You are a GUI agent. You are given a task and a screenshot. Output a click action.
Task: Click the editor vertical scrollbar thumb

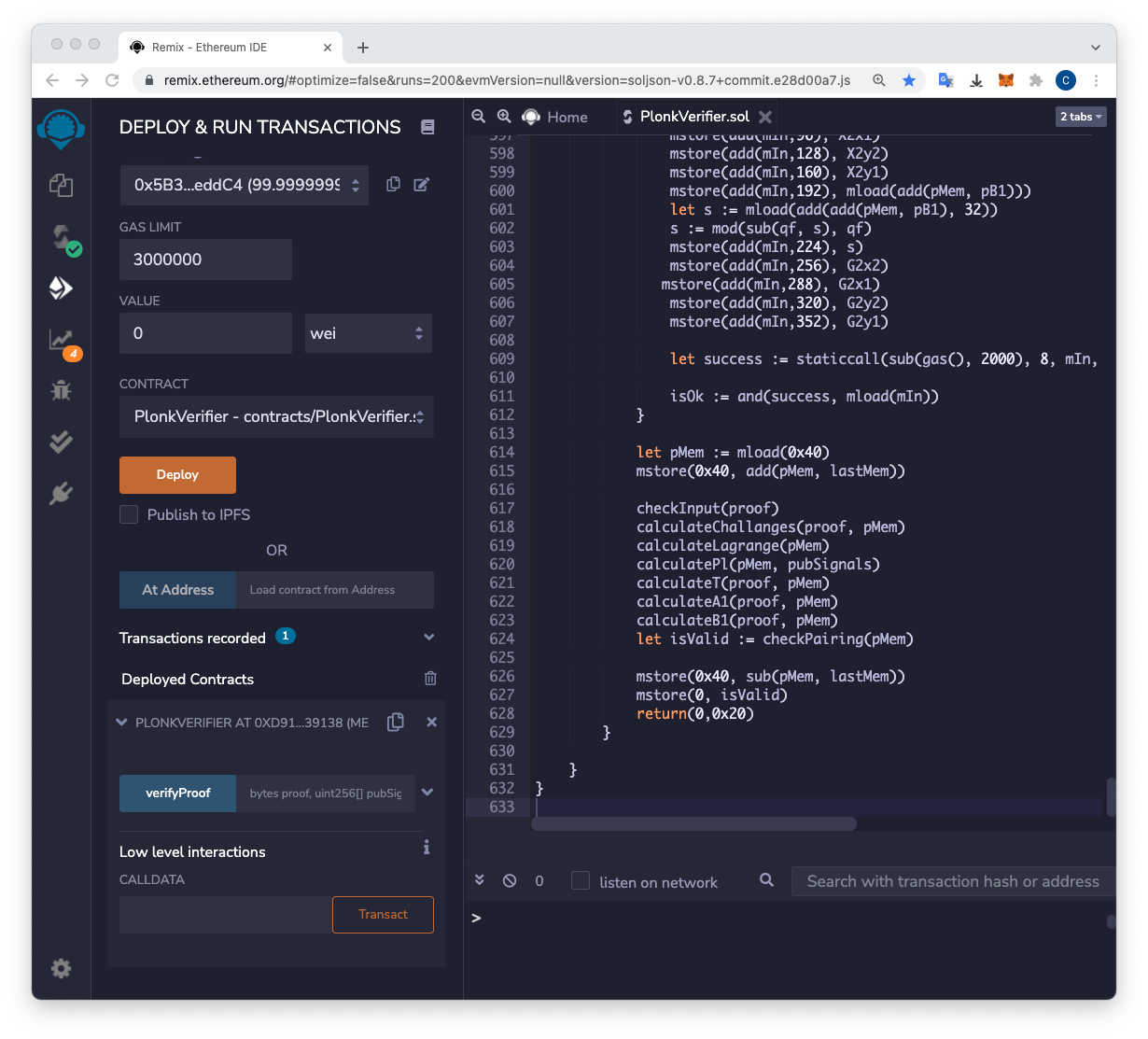[x=1111, y=797]
